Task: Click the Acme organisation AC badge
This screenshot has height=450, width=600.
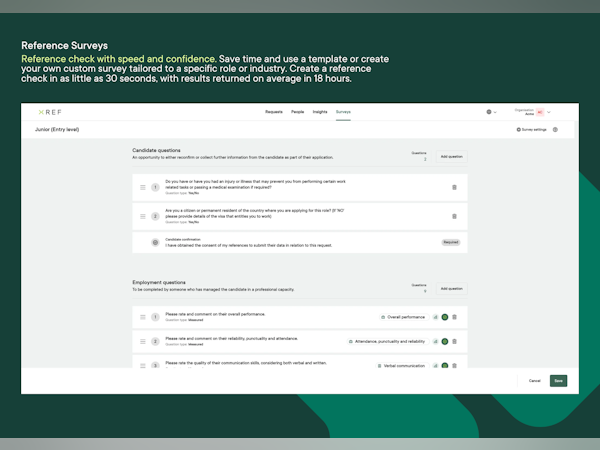Action: pyautogui.click(x=540, y=112)
